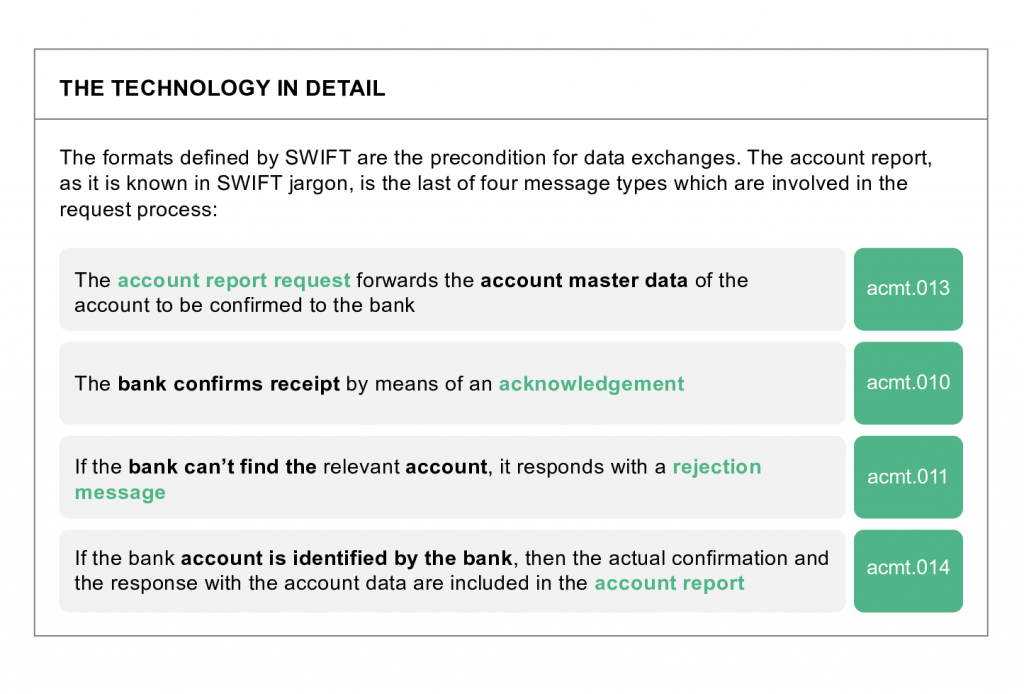Click the acmt.013 green badge
This screenshot has height=694, width=1024.
pyautogui.click(x=908, y=289)
